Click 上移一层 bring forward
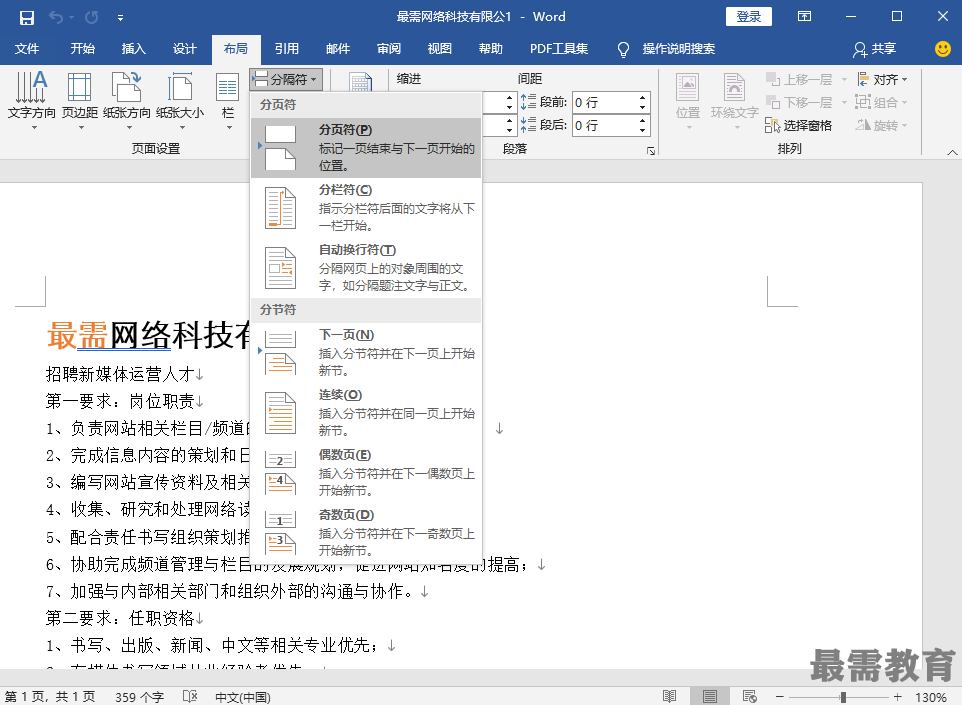The width and height of the screenshot is (962, 705). coord(799,80)
